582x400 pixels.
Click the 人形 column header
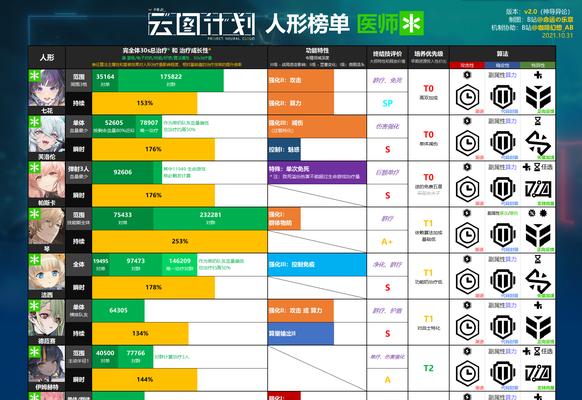[47, 57]
